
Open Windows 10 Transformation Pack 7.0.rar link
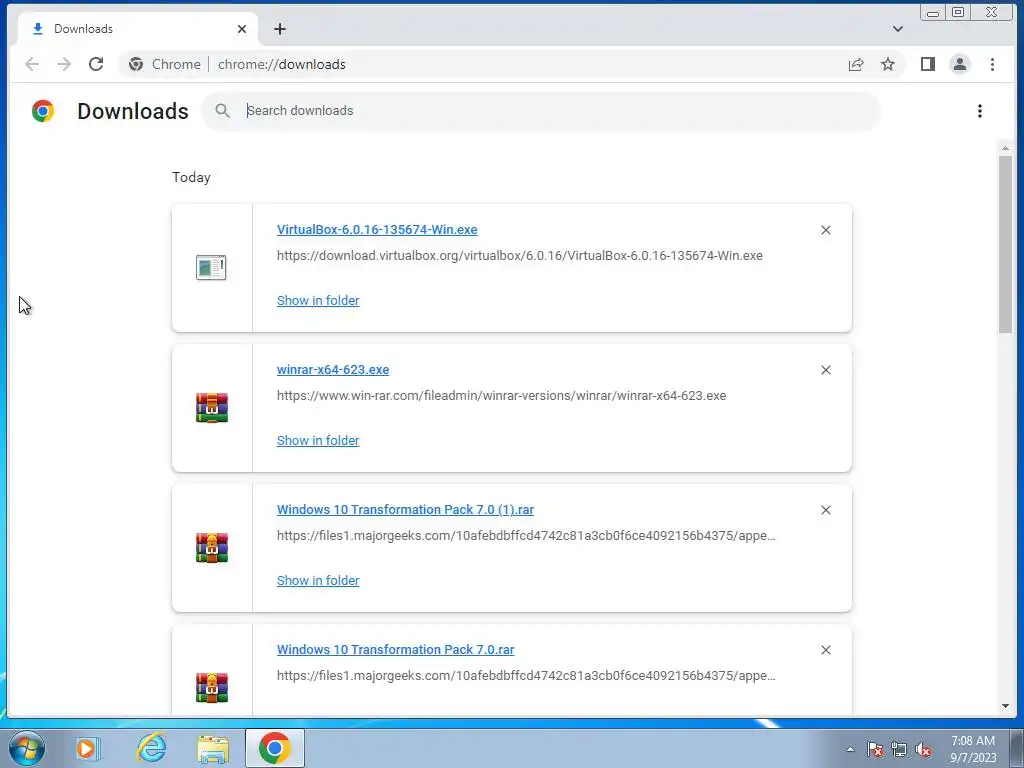point(395,650)
